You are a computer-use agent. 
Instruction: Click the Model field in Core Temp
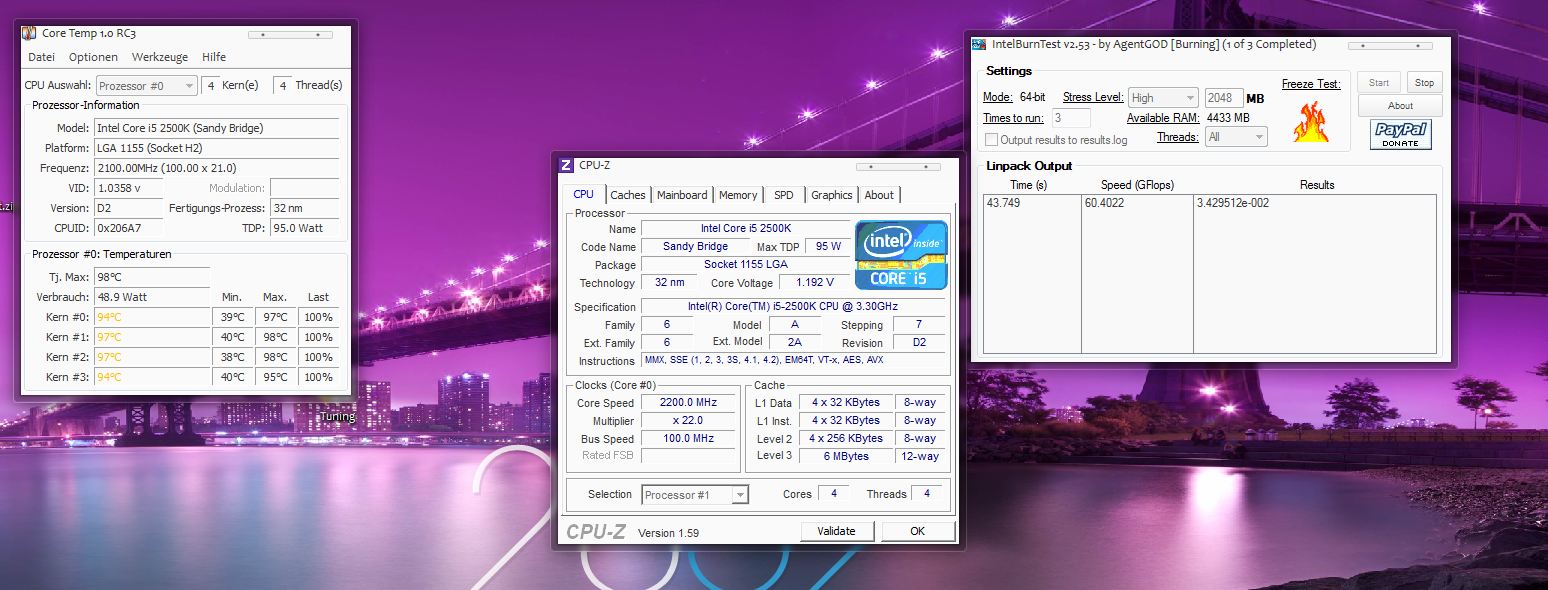click(x=217, y=128)
